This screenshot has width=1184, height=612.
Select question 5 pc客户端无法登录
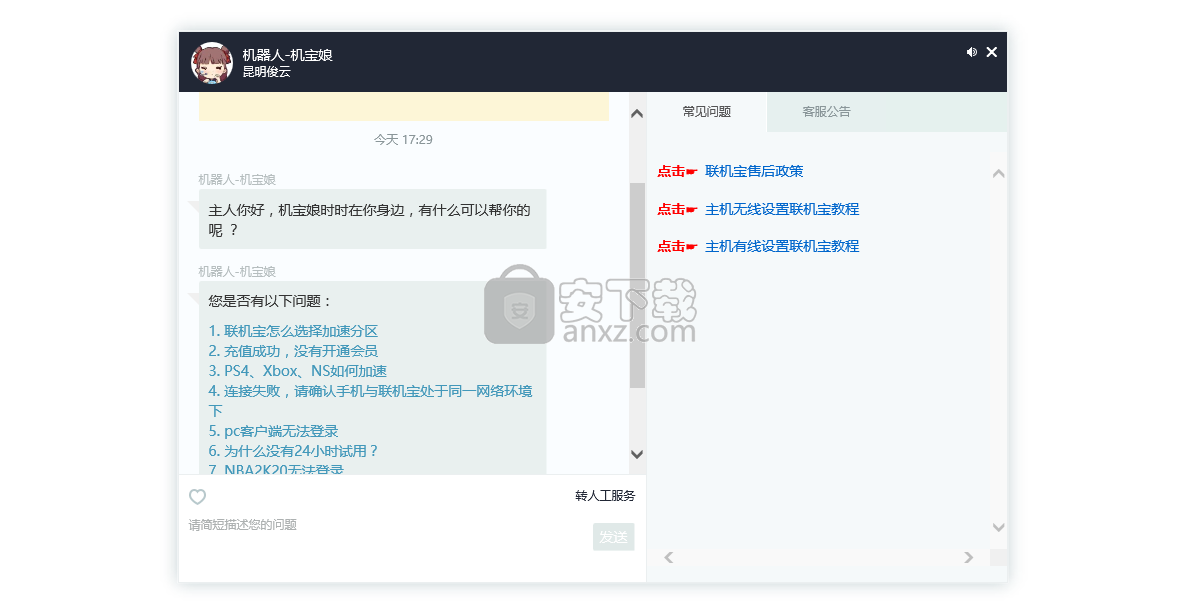tap(273, 431)
